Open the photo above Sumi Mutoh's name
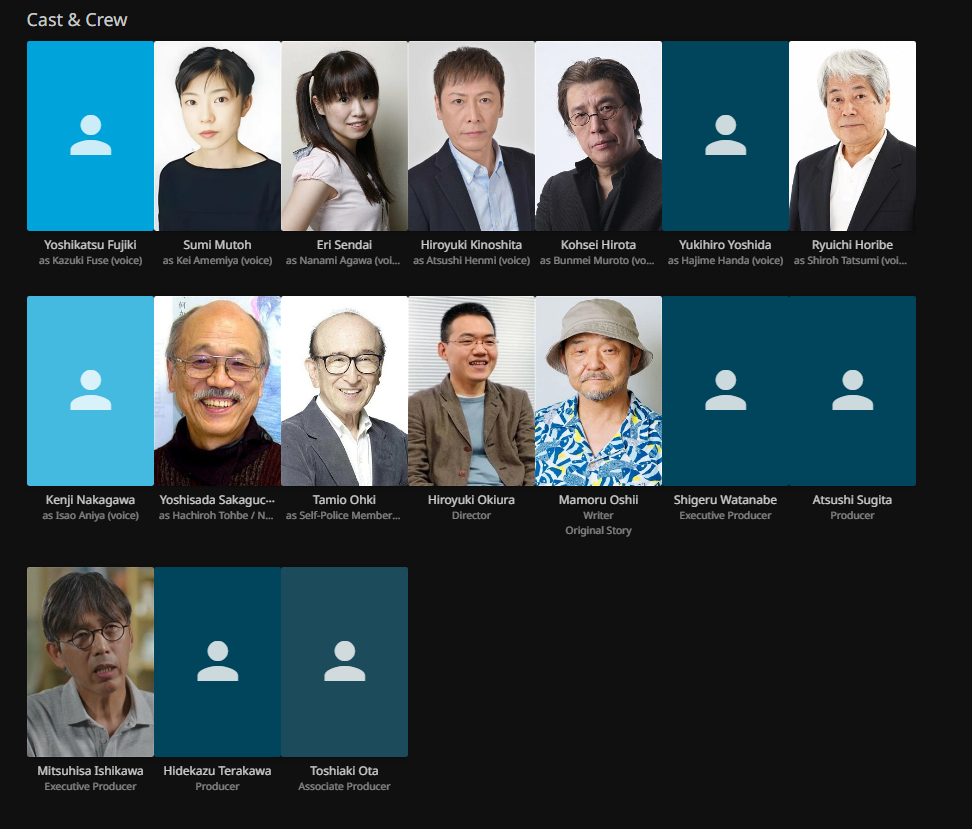 217,136
